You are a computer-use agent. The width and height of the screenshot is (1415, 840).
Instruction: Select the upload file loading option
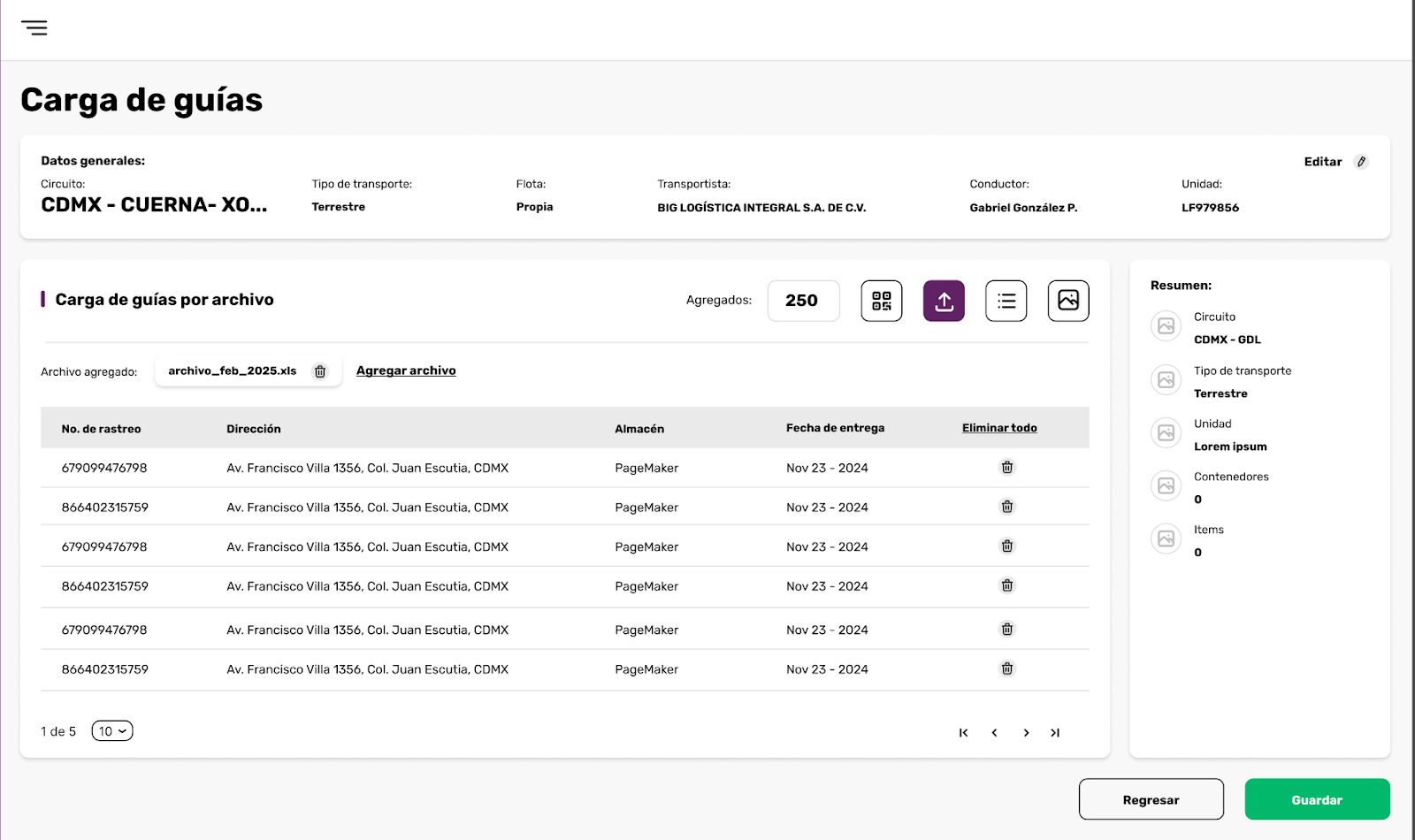(x=944, y=301)
